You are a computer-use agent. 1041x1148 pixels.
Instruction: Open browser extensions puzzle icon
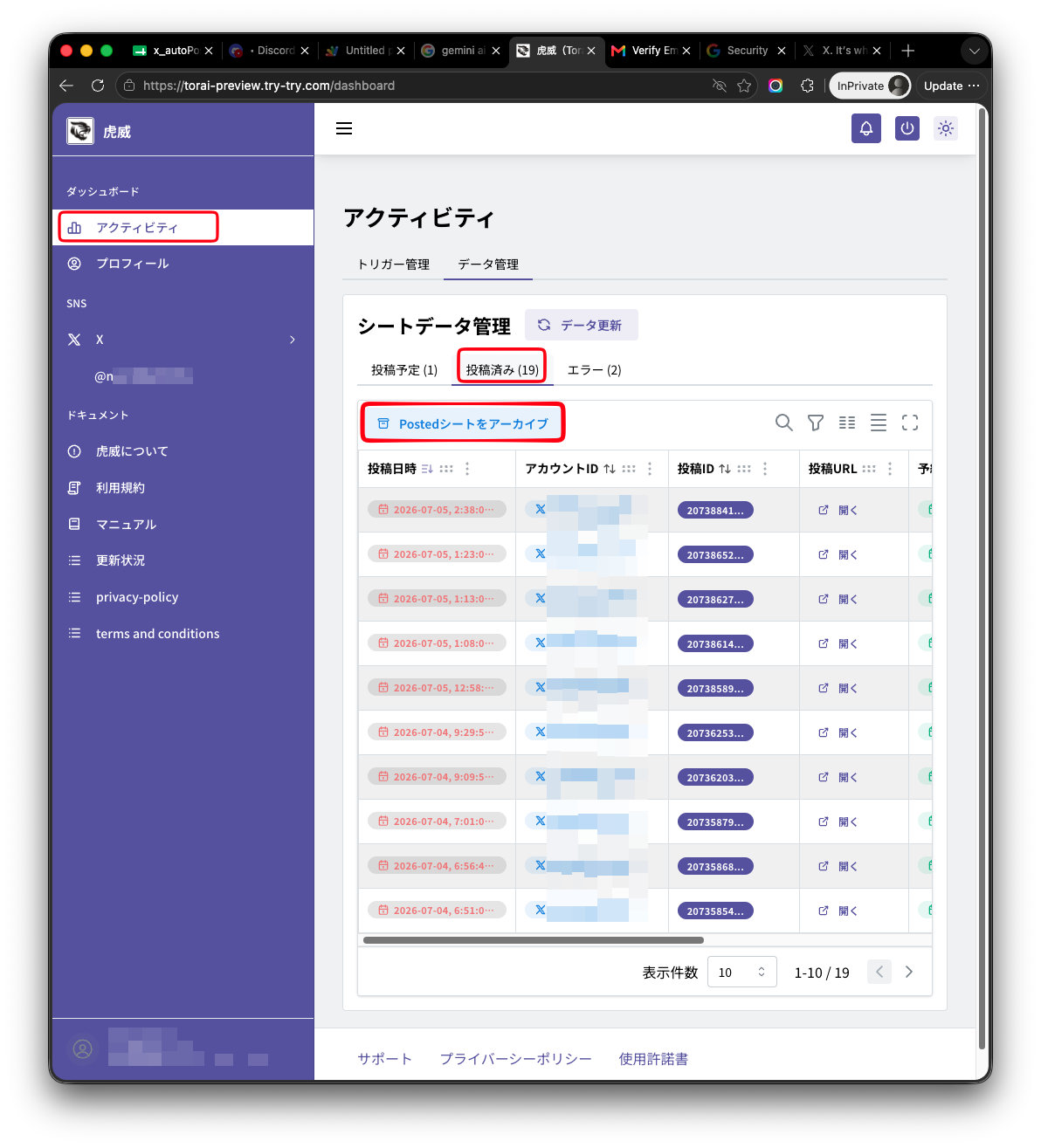click(x=807, y=86)
